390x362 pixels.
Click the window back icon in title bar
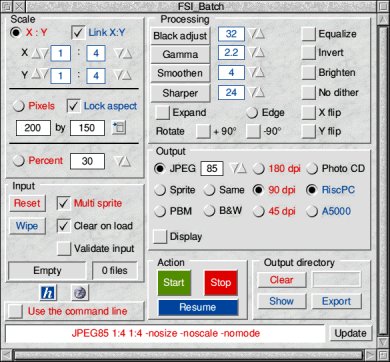(8, 6)
